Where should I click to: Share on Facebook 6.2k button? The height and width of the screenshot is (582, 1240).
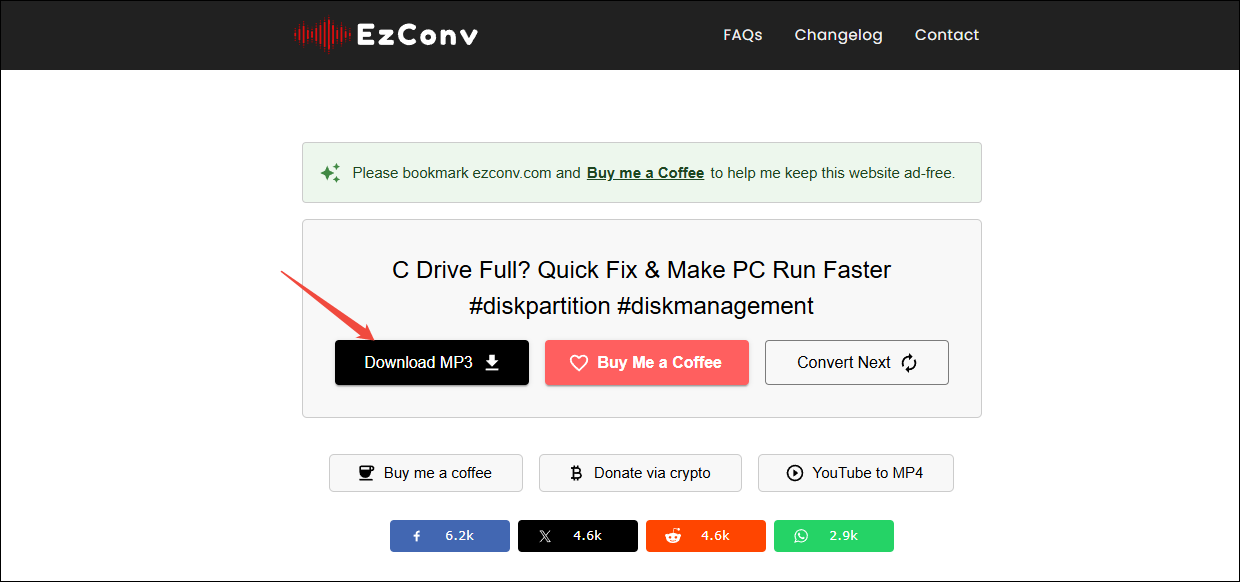tap(450, 536)
